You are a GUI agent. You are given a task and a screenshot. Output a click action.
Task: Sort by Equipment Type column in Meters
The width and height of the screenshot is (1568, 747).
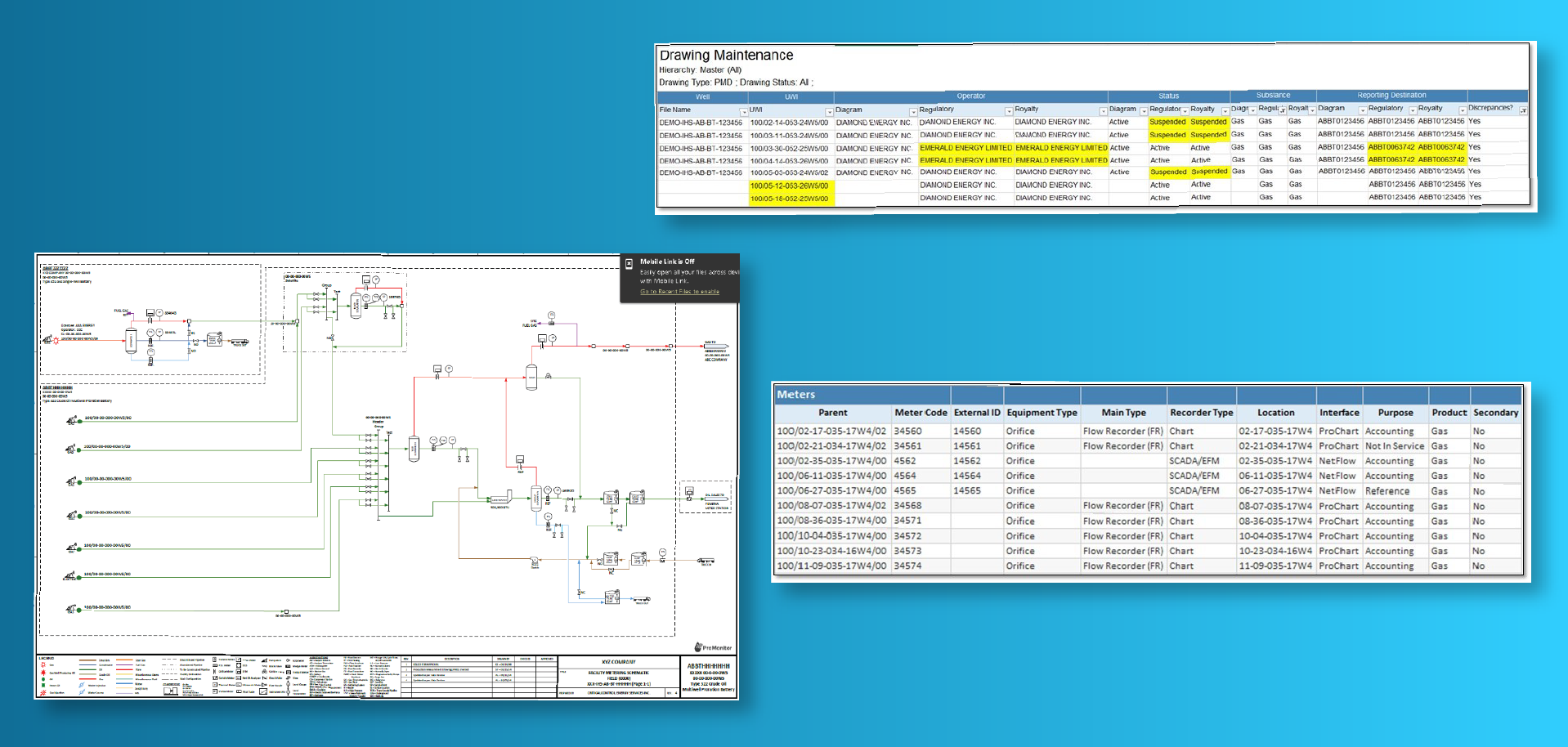click(1042, 413)
